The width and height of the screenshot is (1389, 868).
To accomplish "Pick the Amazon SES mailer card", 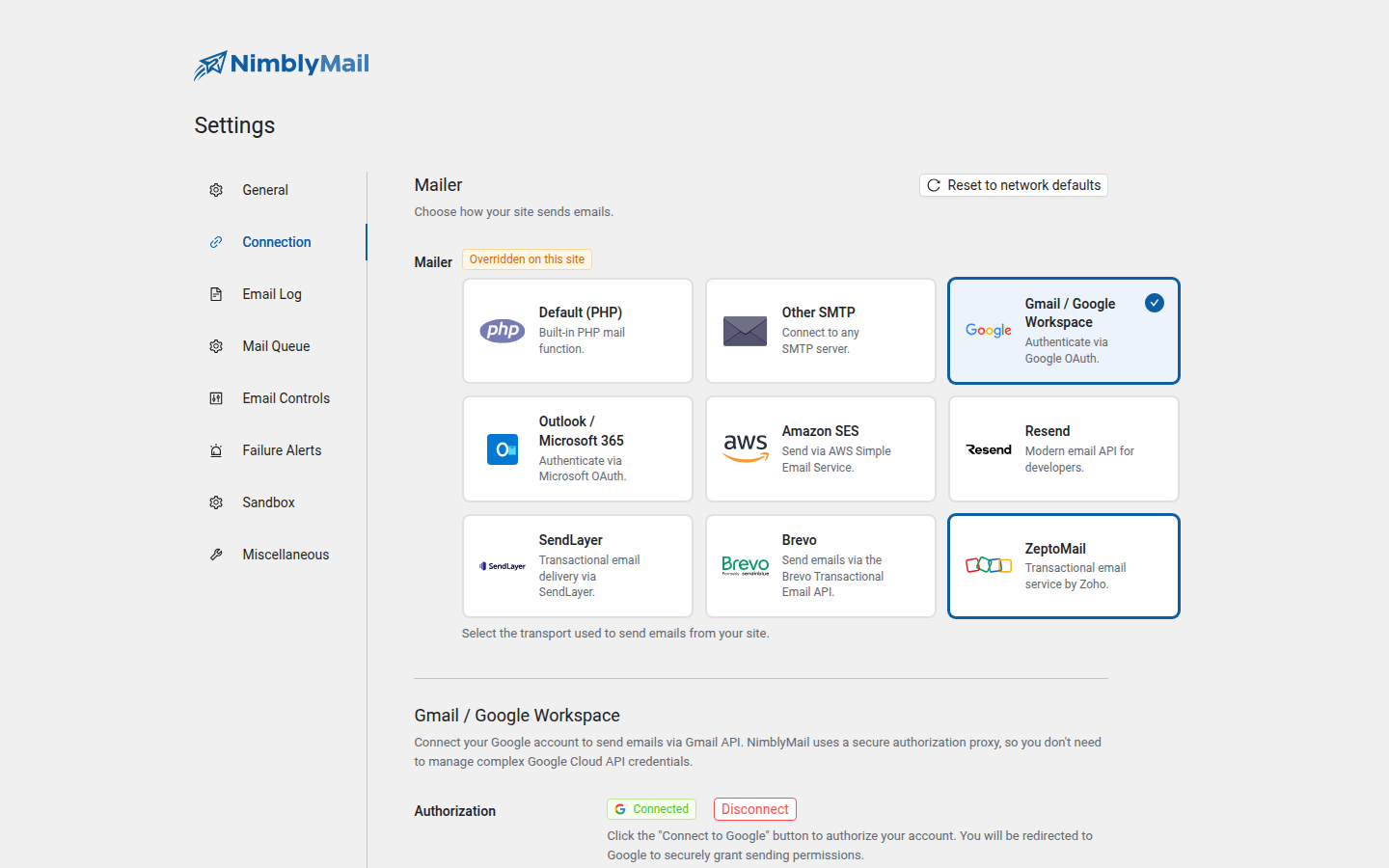I will 821,449.
